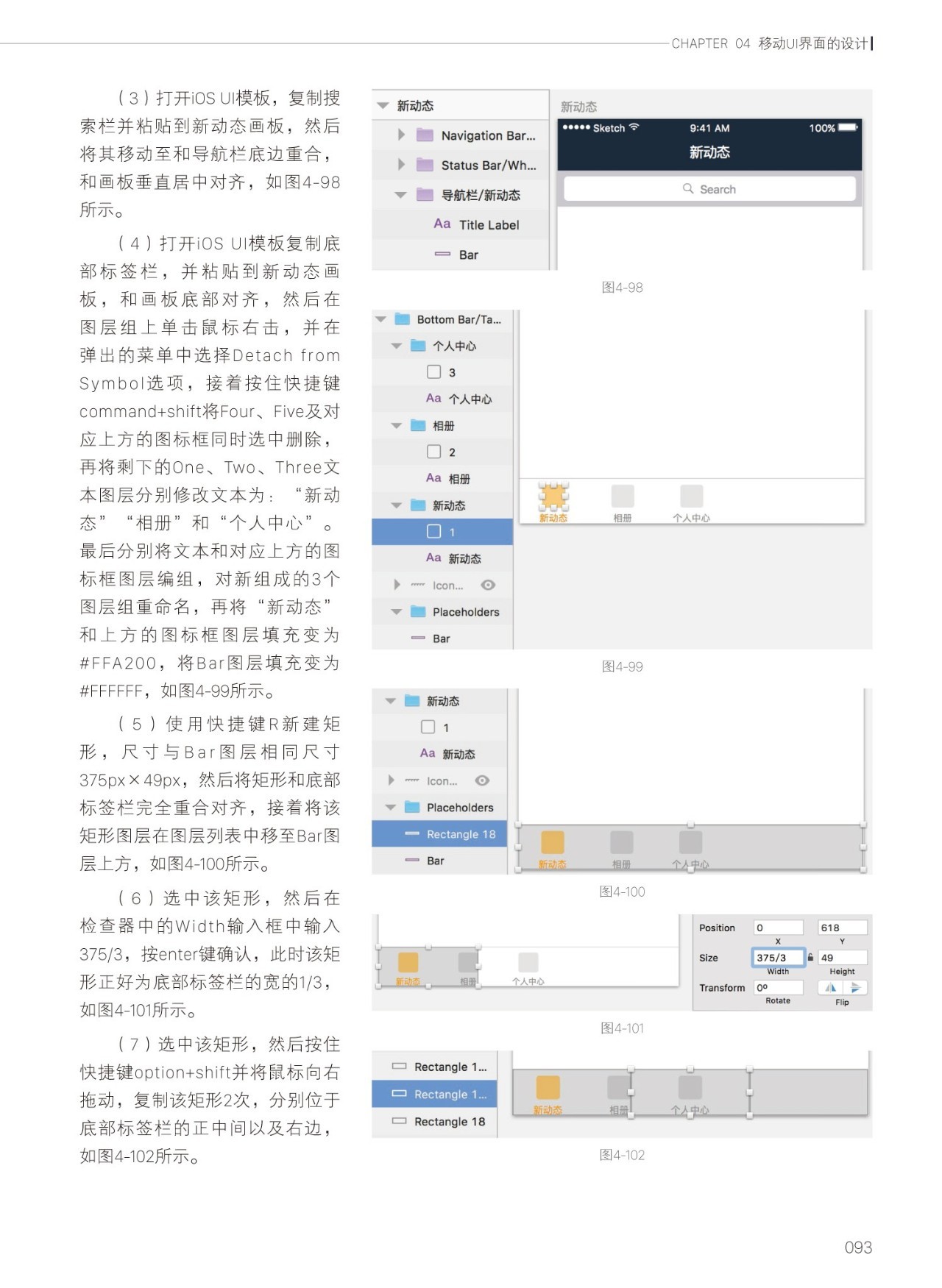This screenshot has width=942, height=1288.
Task: Click the Placeholders folder icon in figure 4-99
Action: coord(418,611)
